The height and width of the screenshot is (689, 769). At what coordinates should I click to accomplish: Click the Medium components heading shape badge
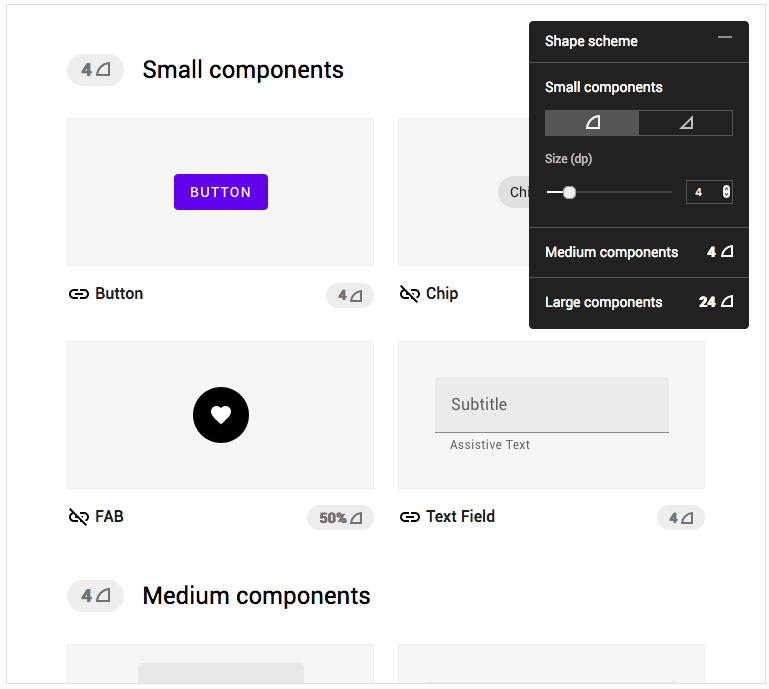tap(95, 596)
